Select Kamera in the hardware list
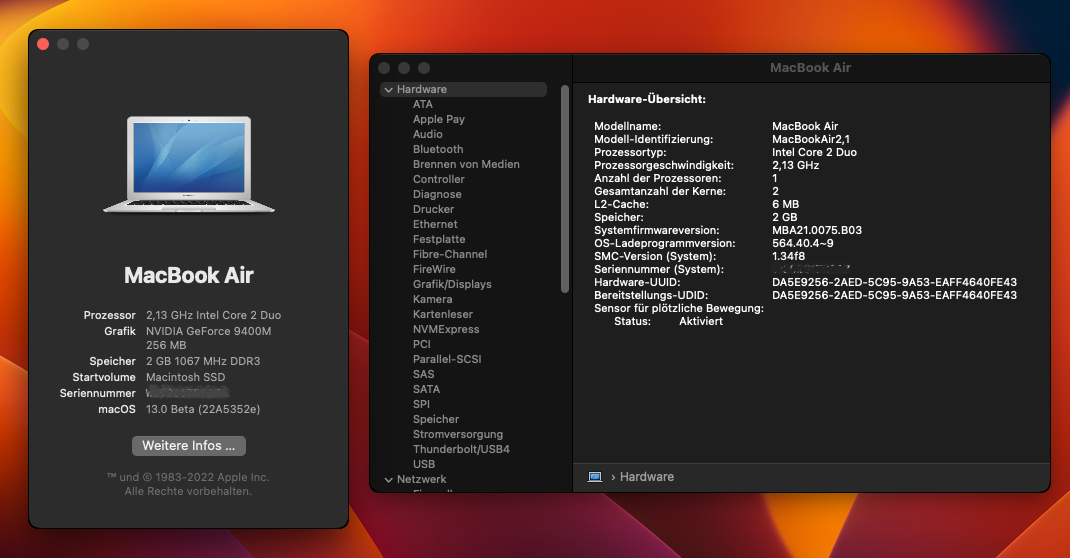This screenshot has width=1070, height=558. (432, 299)
